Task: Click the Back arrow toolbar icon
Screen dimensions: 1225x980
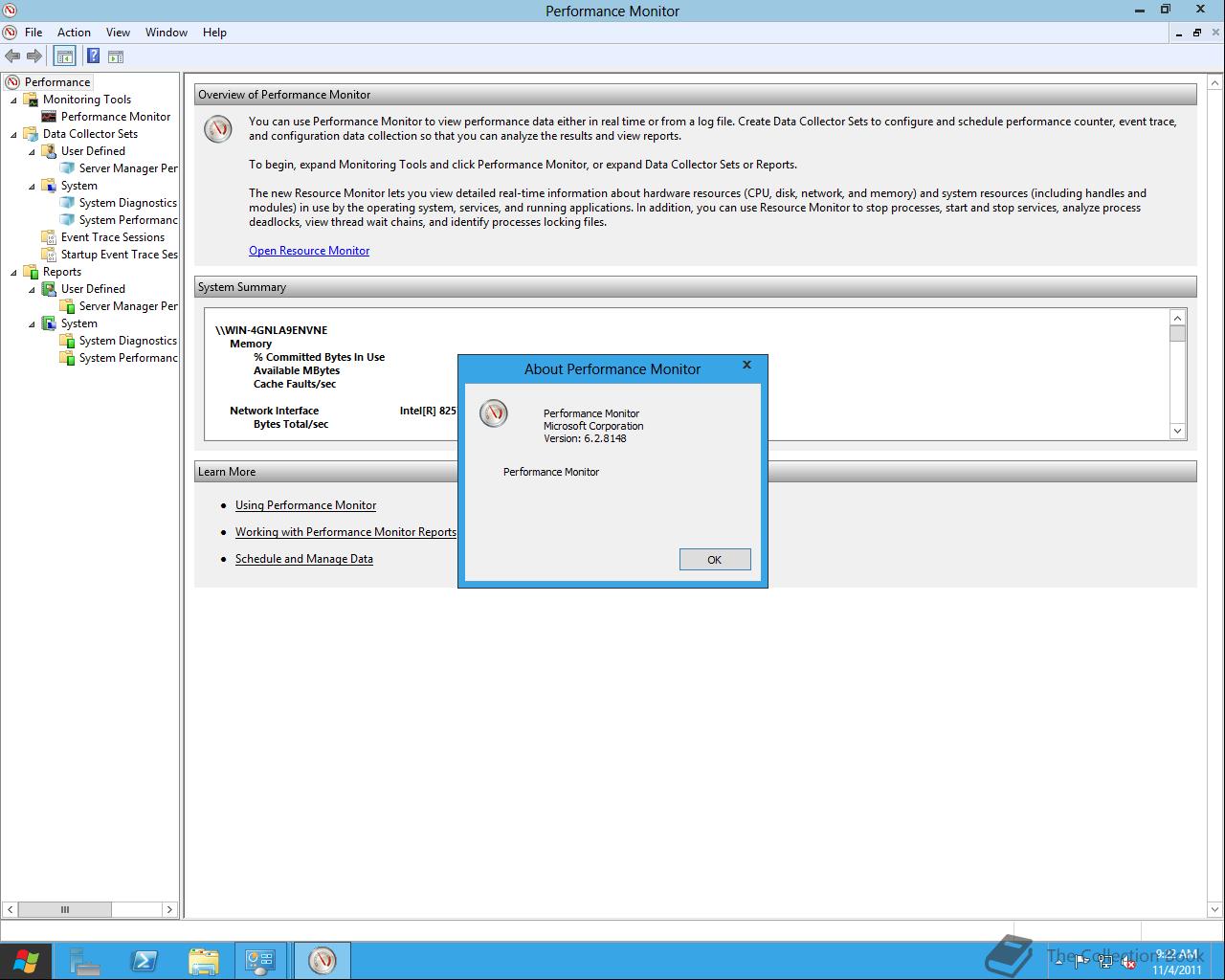Action: pos(12,56)
